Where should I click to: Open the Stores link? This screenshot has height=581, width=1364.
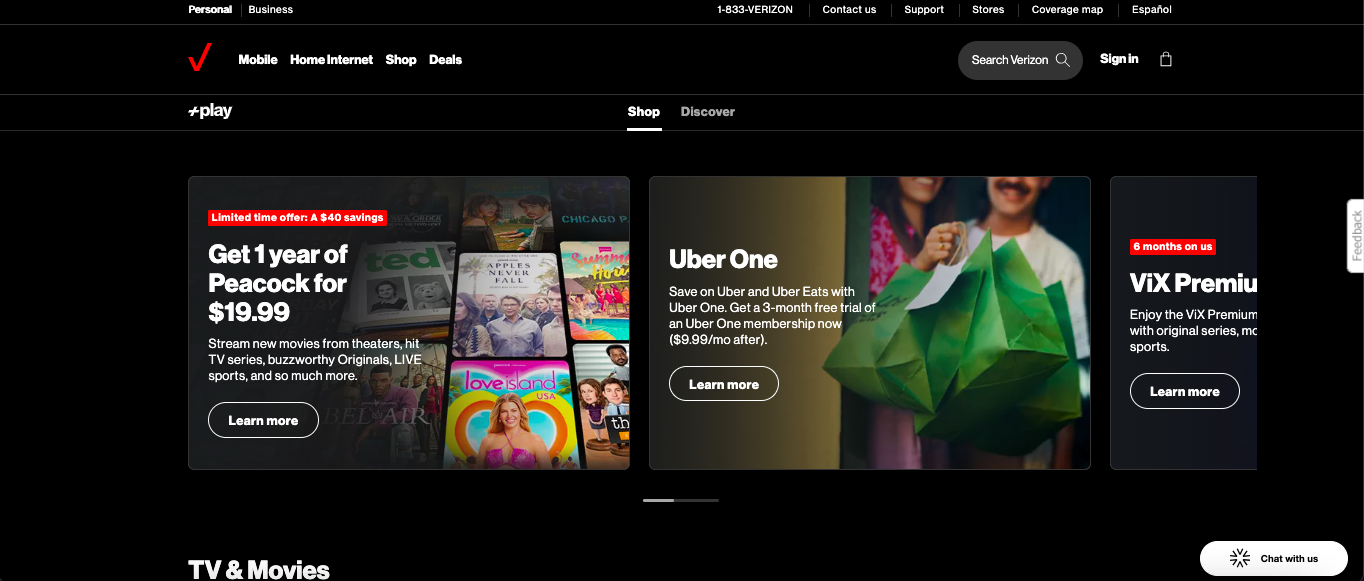pos(988,9)
